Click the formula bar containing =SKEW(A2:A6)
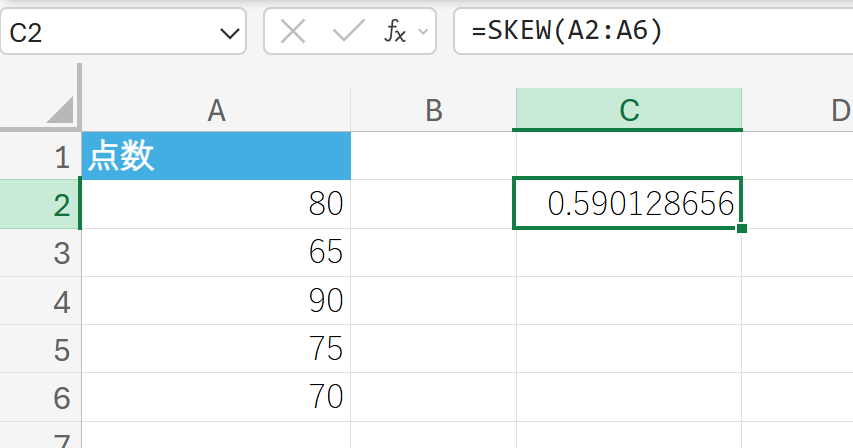Viewport: 853px width, 448px height. click(650, 32)
